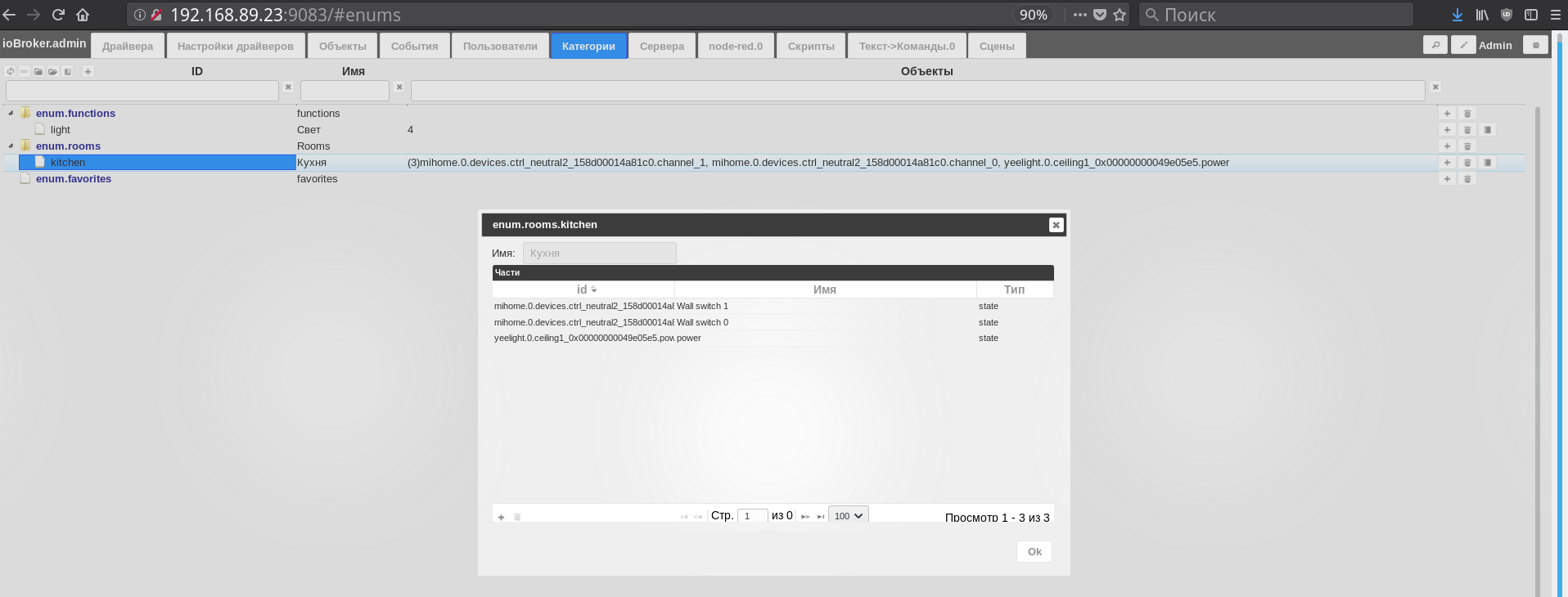Switch to the node-red.0 tab
This screenshot has height=597, width=1568.
point(736,46)
